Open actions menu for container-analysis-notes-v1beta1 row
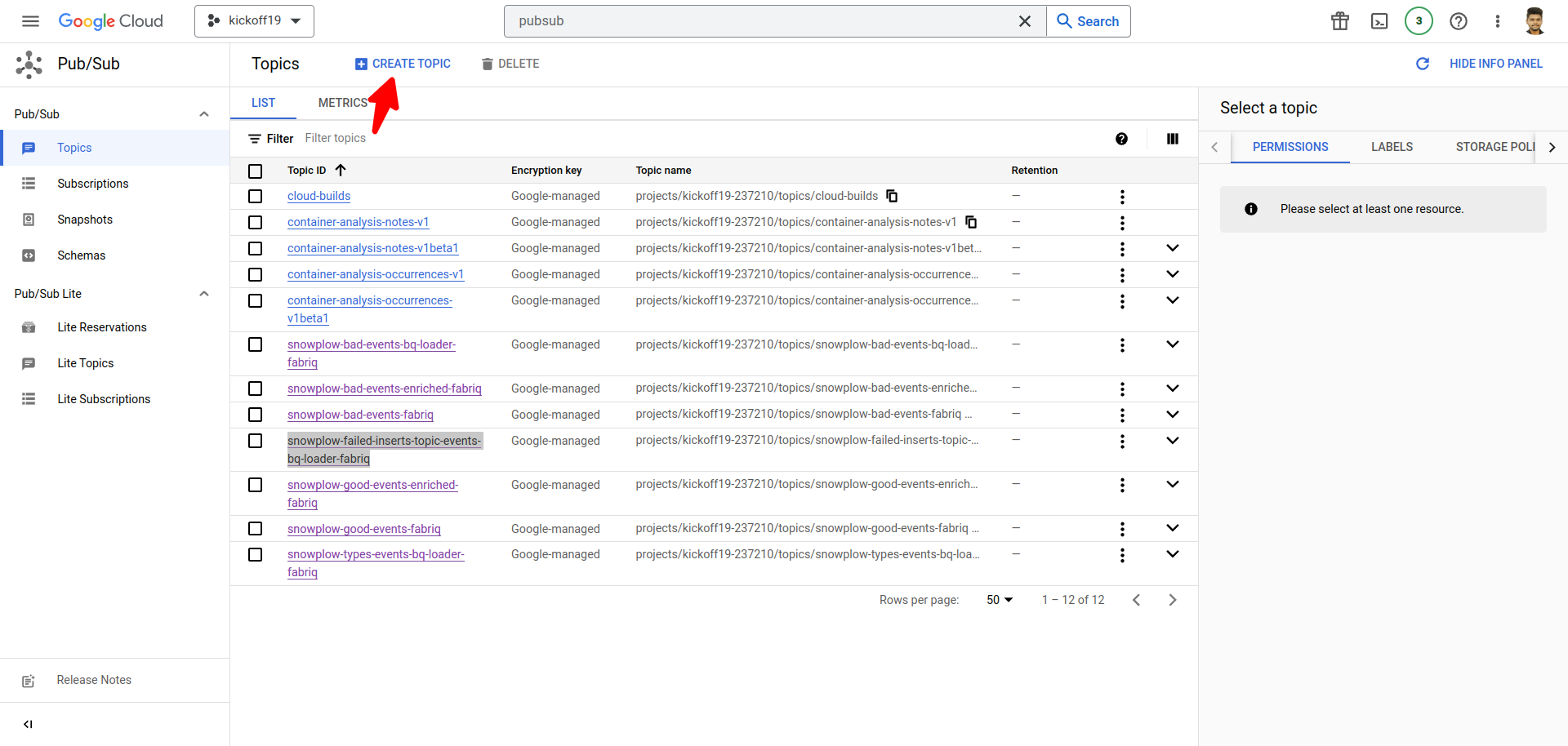 1122,249
